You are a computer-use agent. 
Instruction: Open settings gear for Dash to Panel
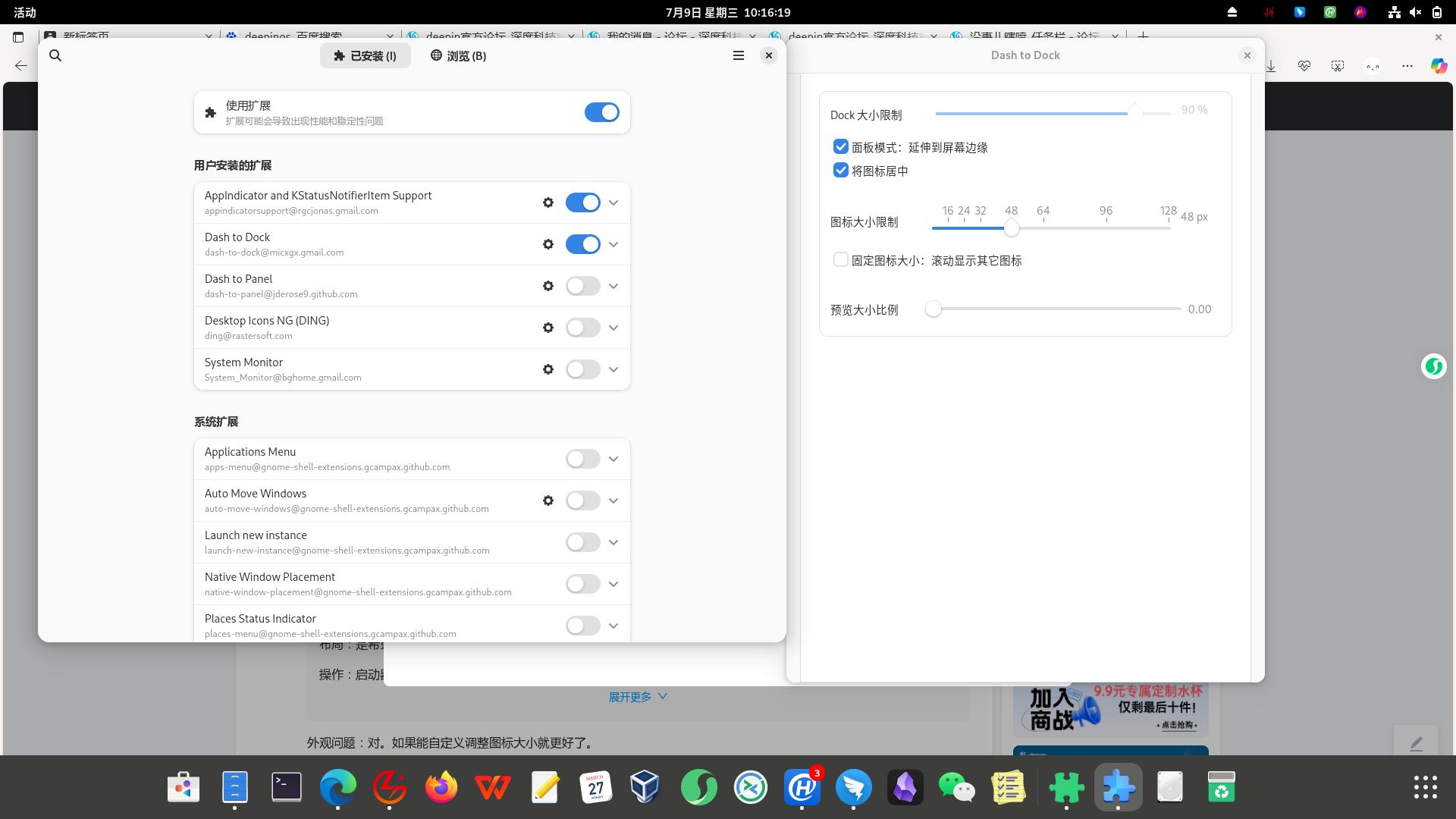click(548, 286)
